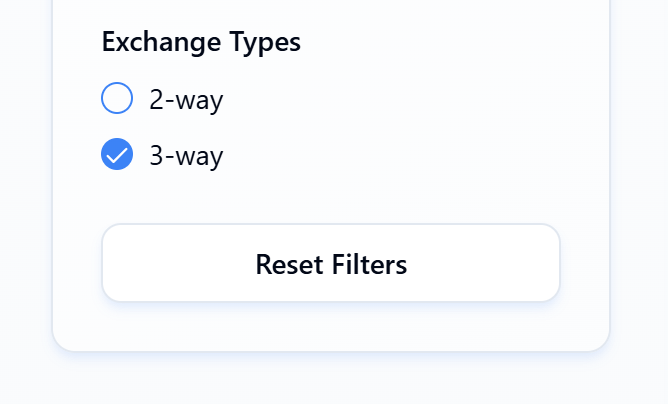This screenshot has width=668, height=404.
Task: Click the 3-way label text
Action: tap(186, 155)
